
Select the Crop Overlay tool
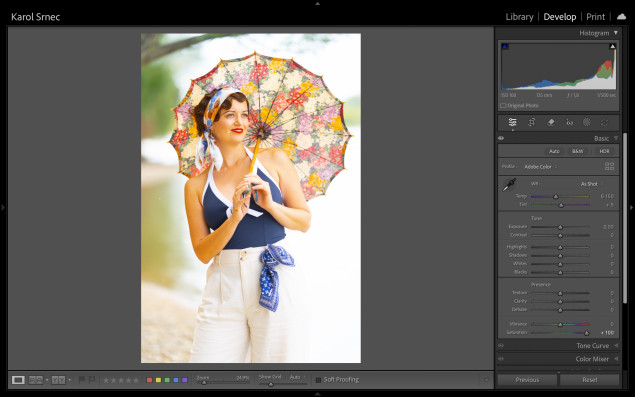[532, 122]
